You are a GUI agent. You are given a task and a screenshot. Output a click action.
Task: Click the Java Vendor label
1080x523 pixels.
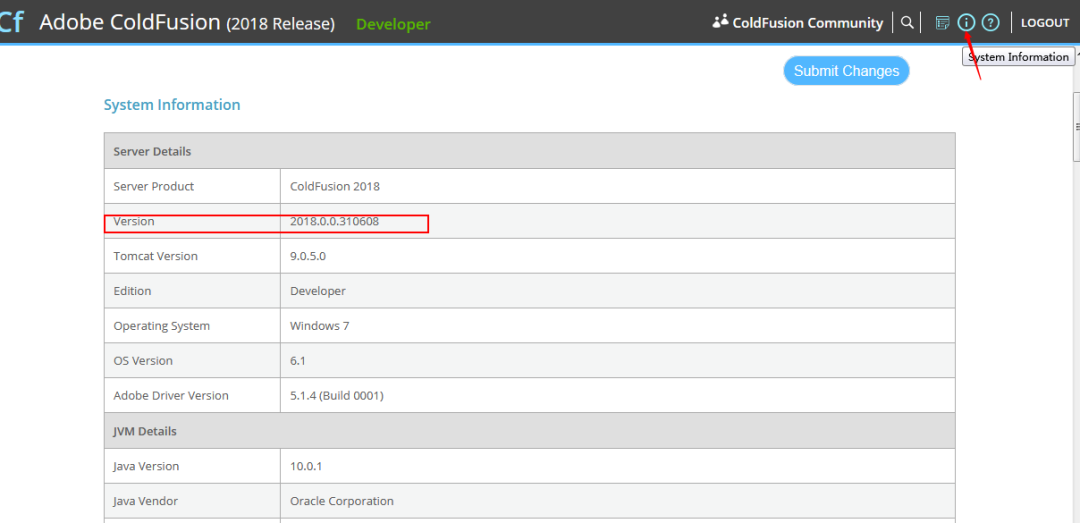(x=147, y=501)
